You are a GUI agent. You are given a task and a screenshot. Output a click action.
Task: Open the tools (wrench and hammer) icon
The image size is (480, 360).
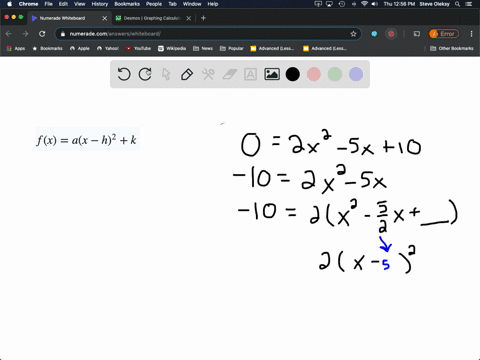tap(208, 74)
